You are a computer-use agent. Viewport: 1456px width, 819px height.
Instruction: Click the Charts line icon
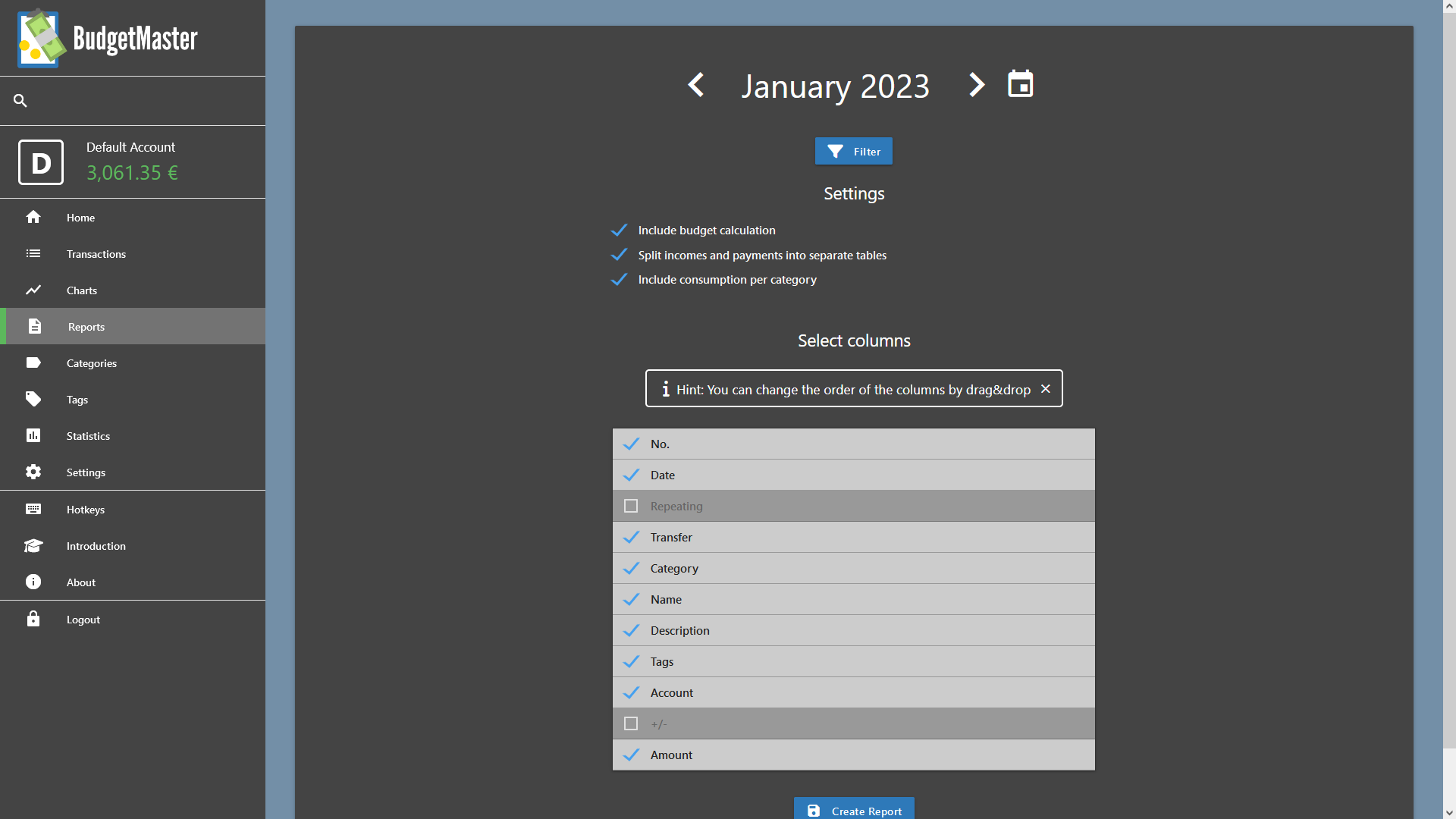tap(33, 290)
